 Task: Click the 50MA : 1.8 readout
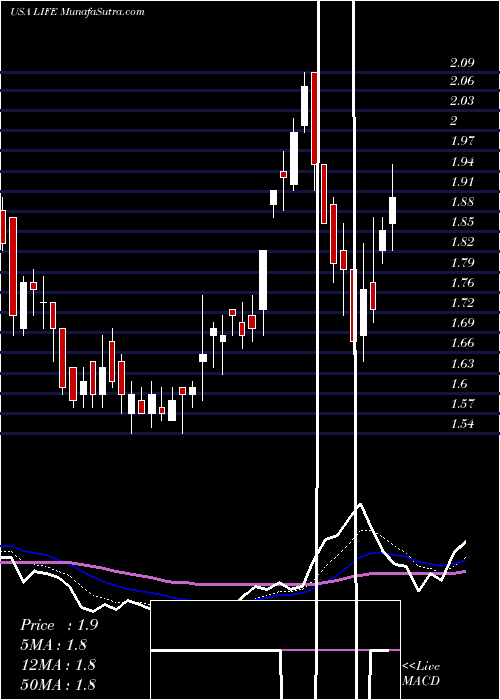pos(58,684)
